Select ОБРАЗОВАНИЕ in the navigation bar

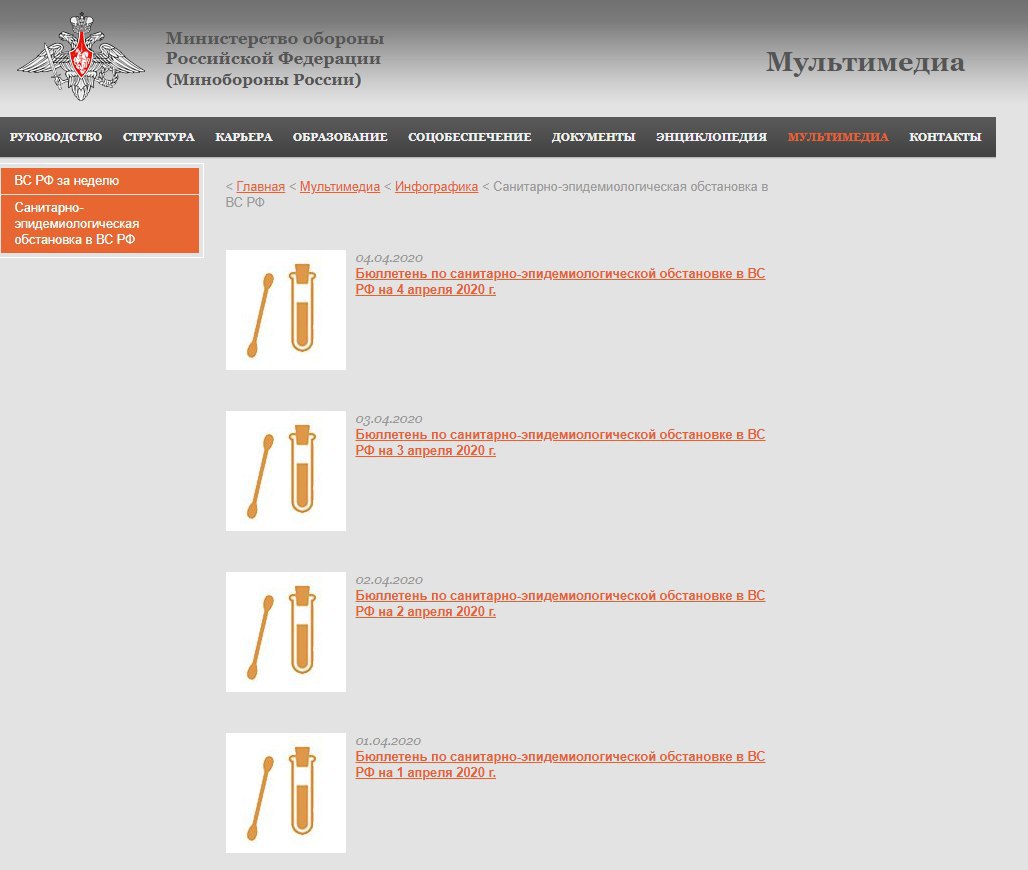(x=340, y=137)
